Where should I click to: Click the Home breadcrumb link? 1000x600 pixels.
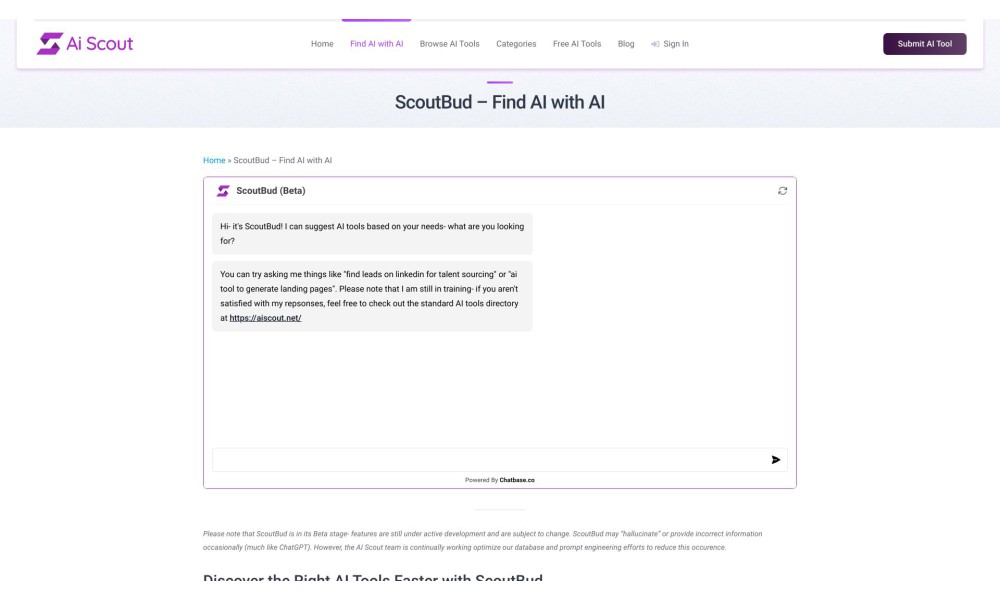point(214,160)
